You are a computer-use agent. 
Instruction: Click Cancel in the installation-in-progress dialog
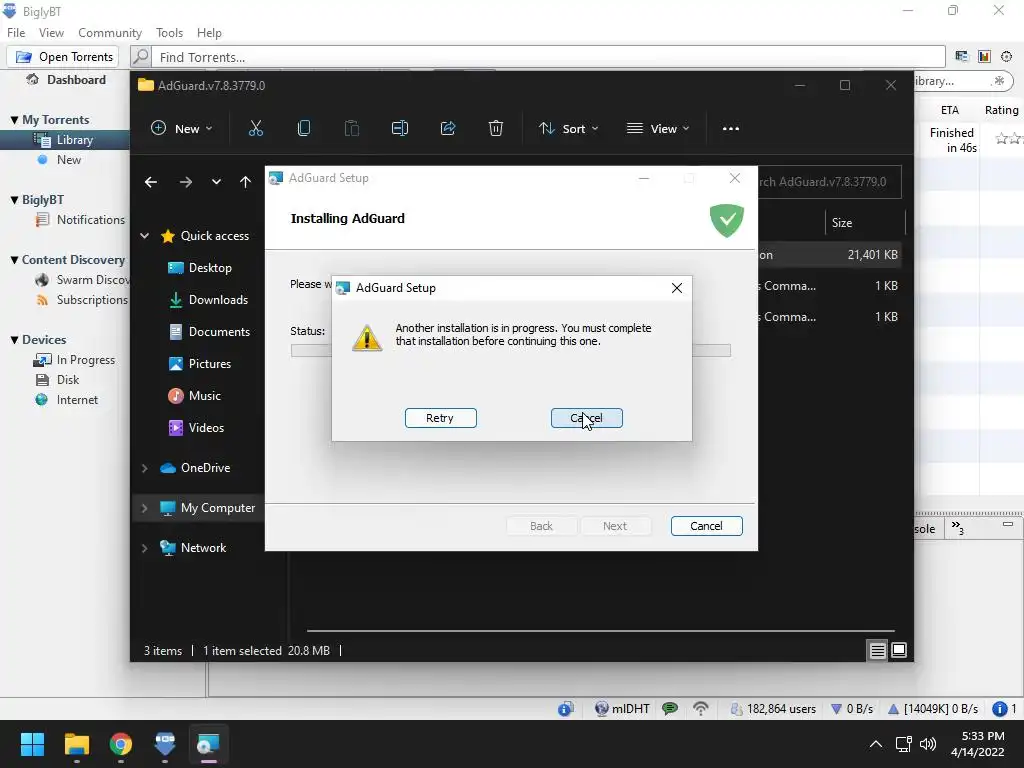[x=586, y=418]
